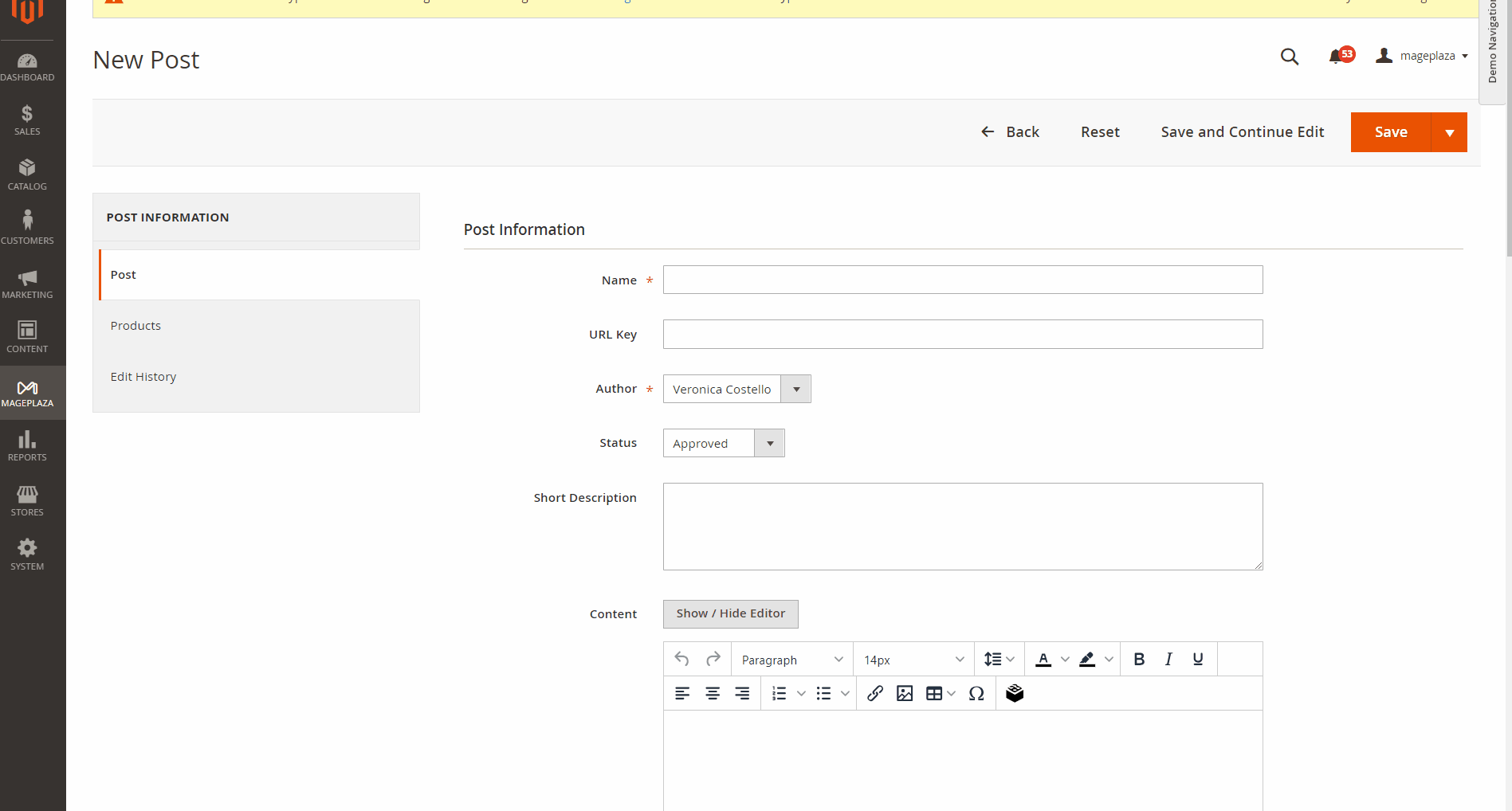
Task: Click Save and Continue Edit
Action: pos(1242,132)
